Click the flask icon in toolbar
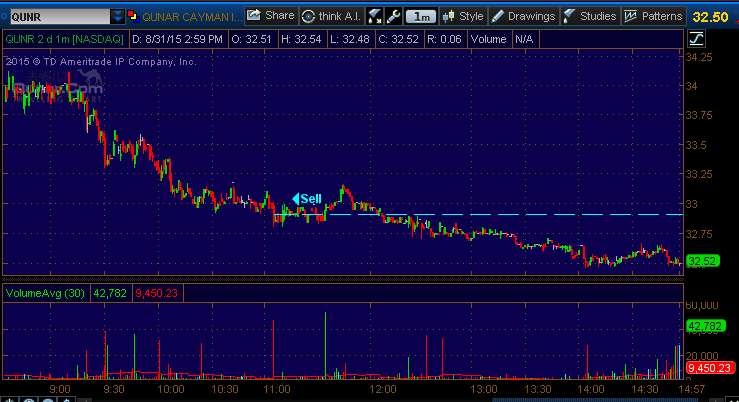This screenshot has width=739, height=402. tap(375, 16)
